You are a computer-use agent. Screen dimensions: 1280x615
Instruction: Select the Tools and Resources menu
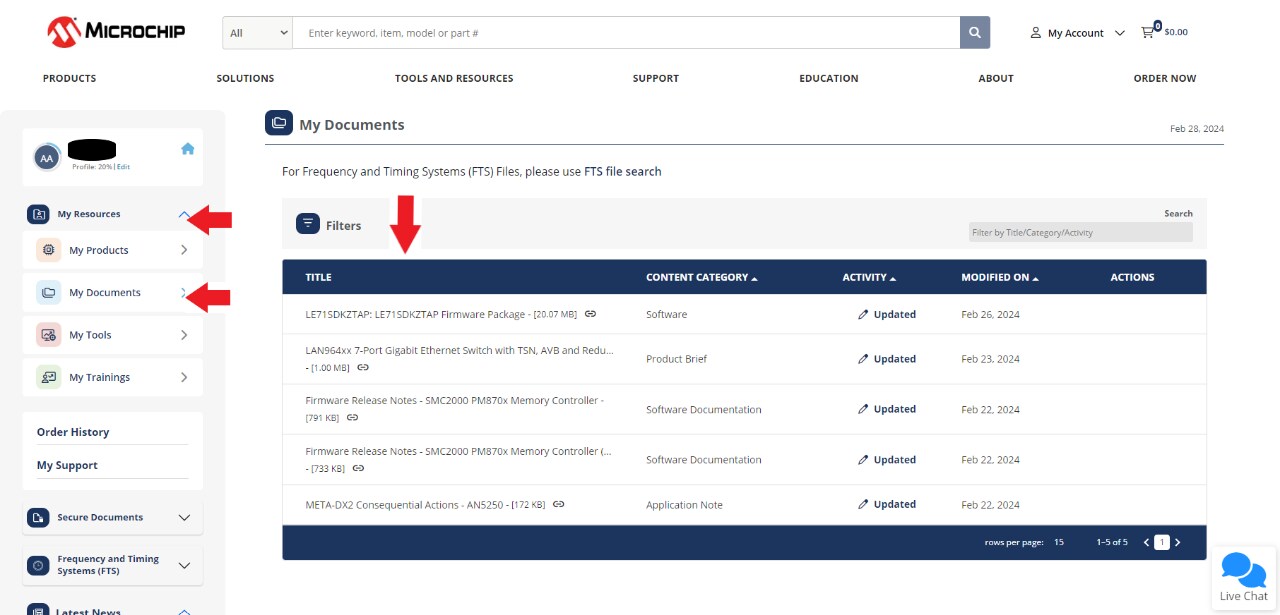[454, 78]
